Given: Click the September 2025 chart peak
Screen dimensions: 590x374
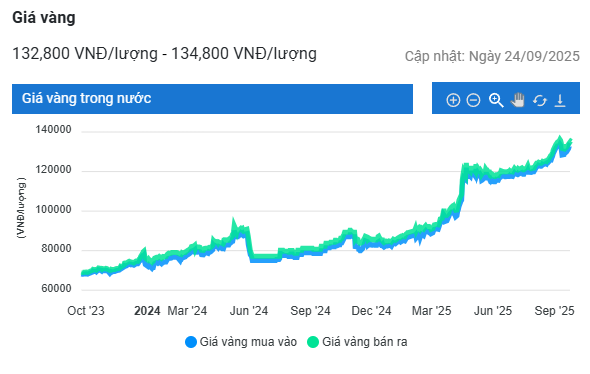Looking at the screenshot, I should click(x=560, y=137).
